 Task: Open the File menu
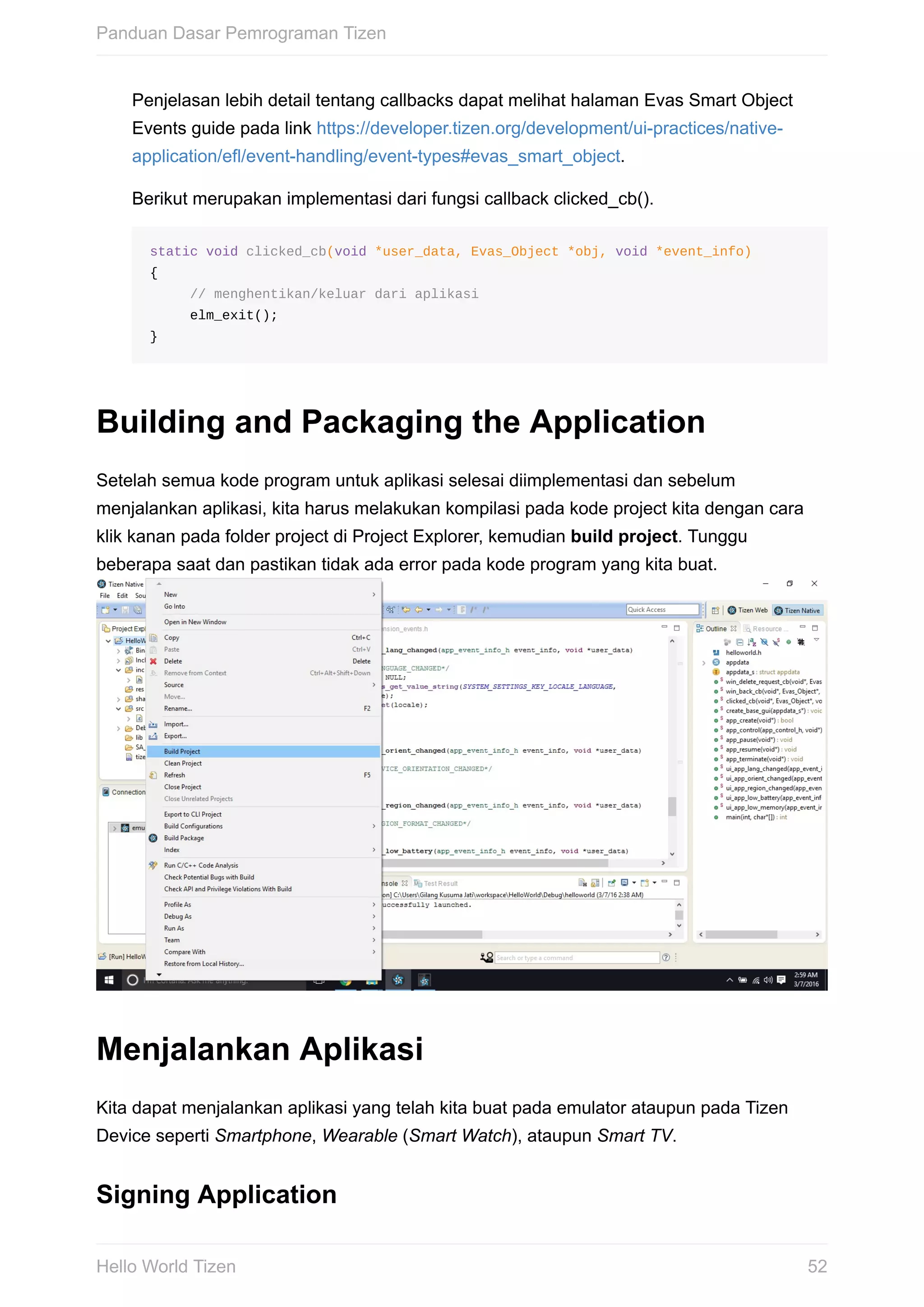[105, 595]
